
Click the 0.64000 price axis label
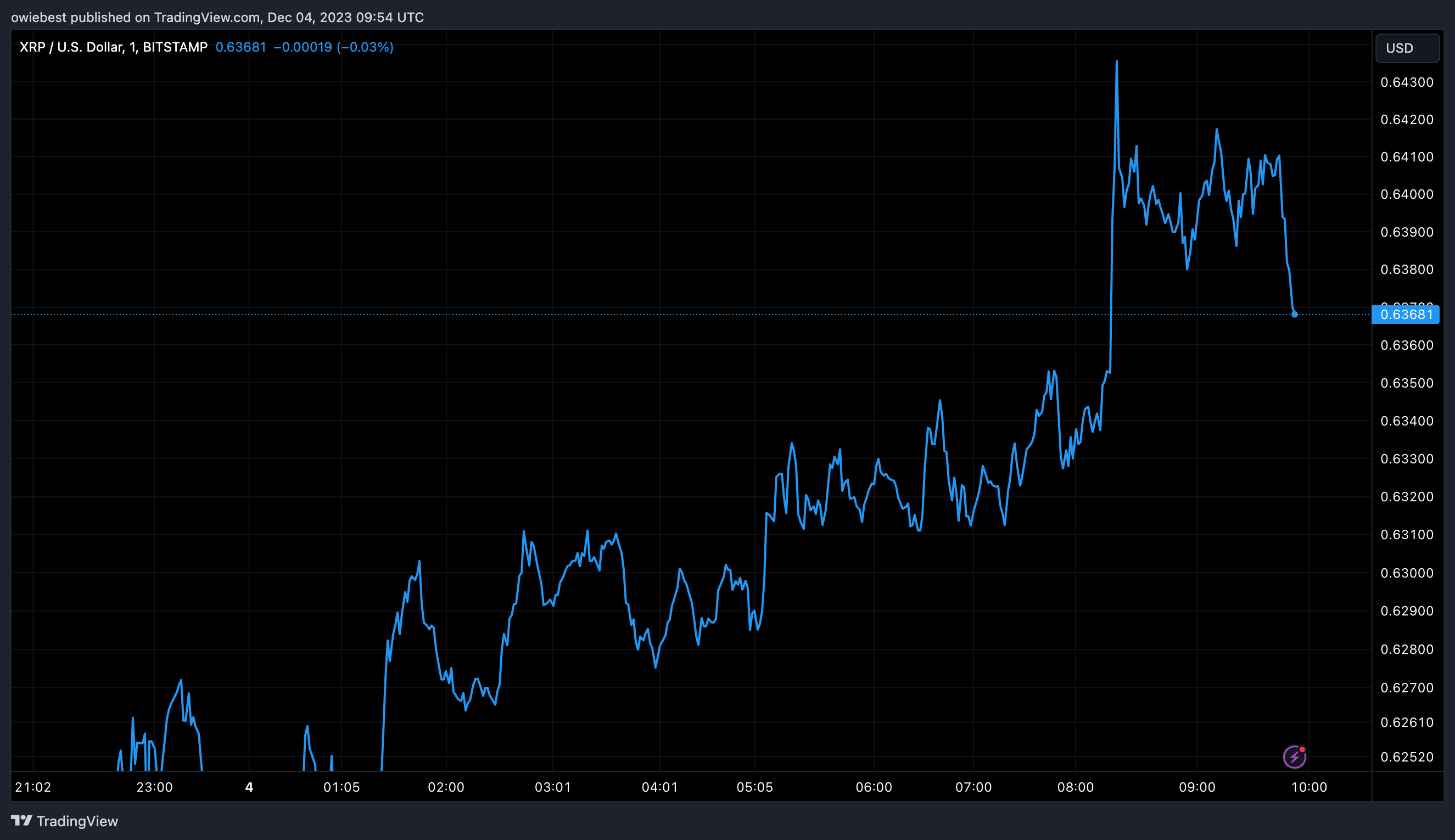tap(1407, 194)
